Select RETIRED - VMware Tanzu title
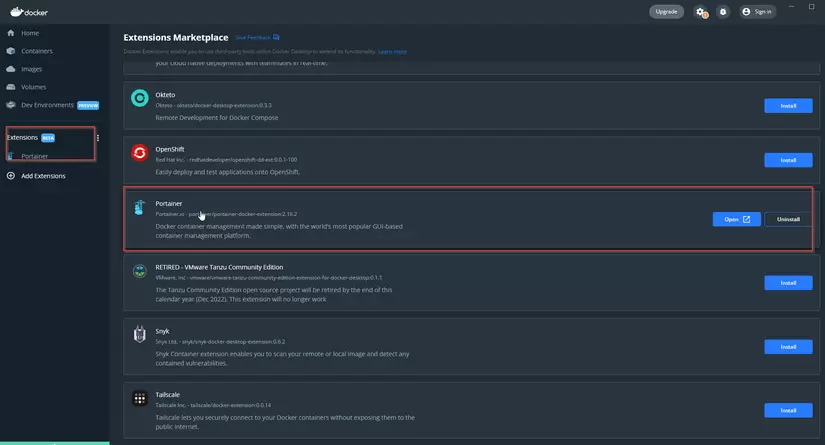This screenshot has height=445, width=825. 219,267
